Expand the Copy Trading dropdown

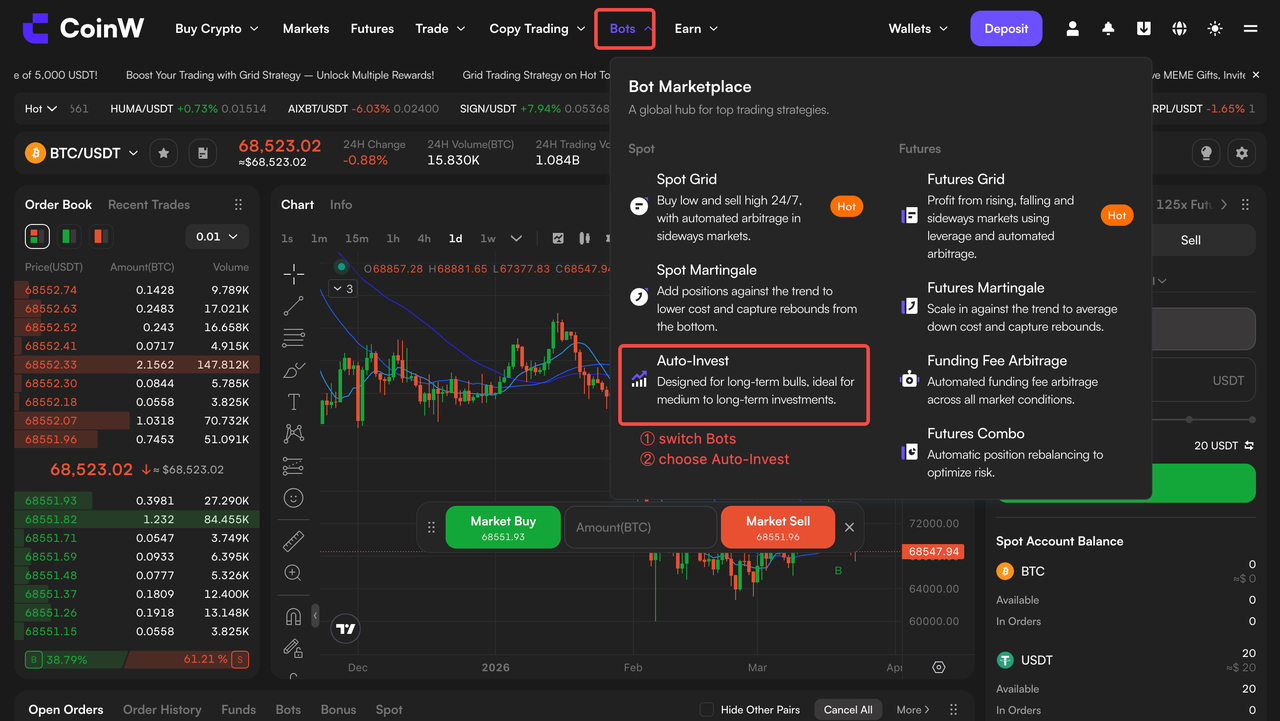pyautogui.click(x=538, y=29)
